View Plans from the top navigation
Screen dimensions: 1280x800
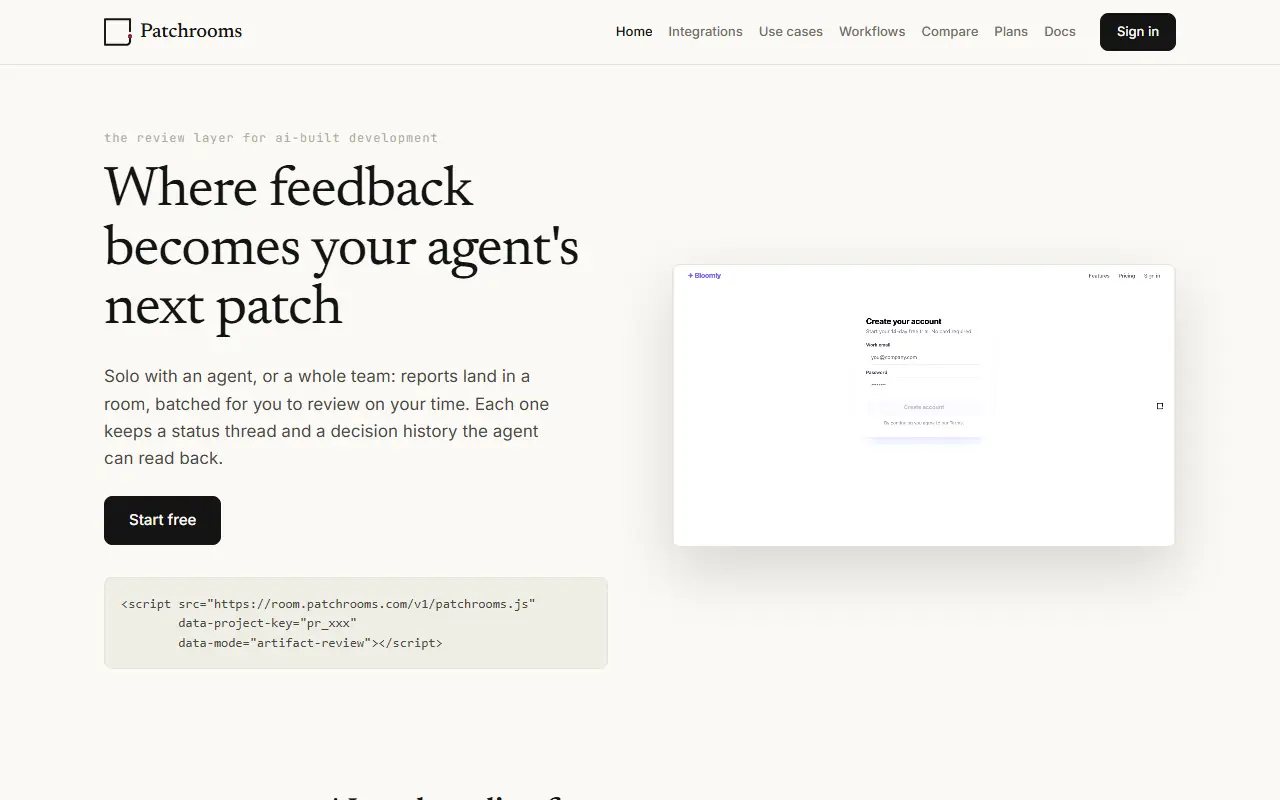(x=1011, y=32)
